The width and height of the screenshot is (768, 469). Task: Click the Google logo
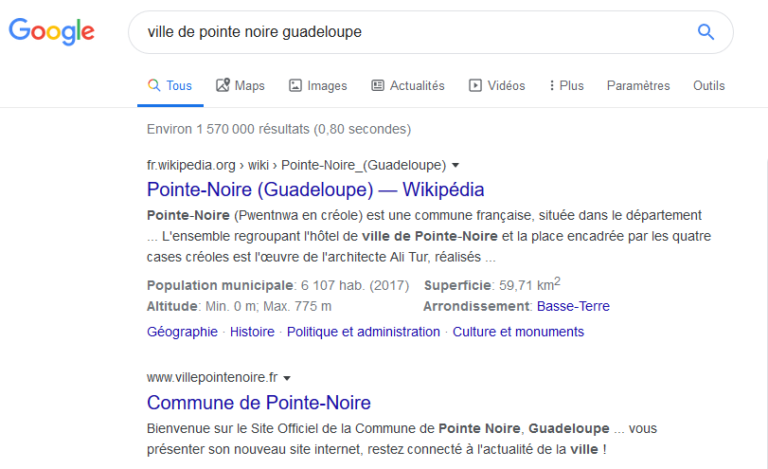pos(52,32)
